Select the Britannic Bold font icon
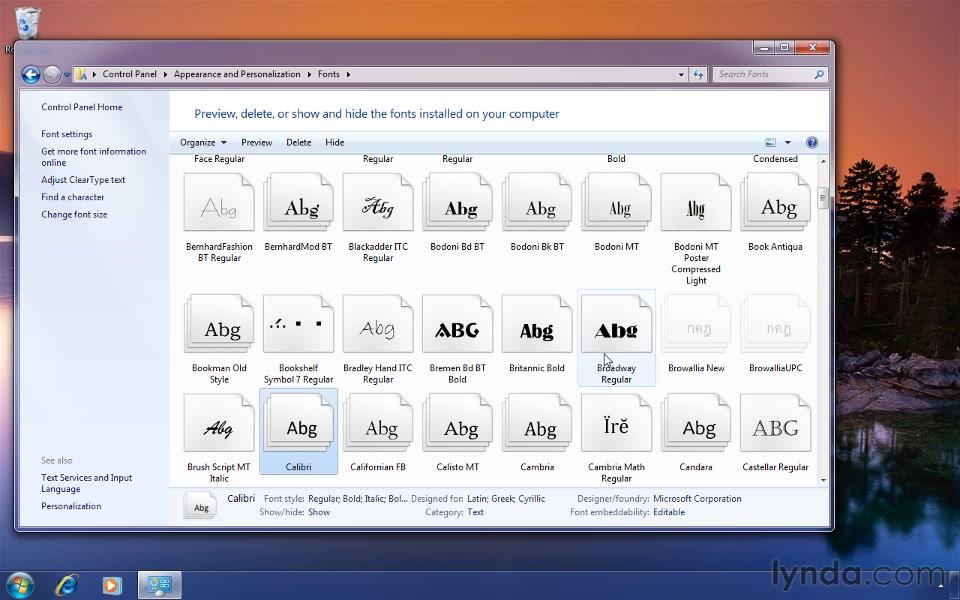 click(x=537, y=324)
